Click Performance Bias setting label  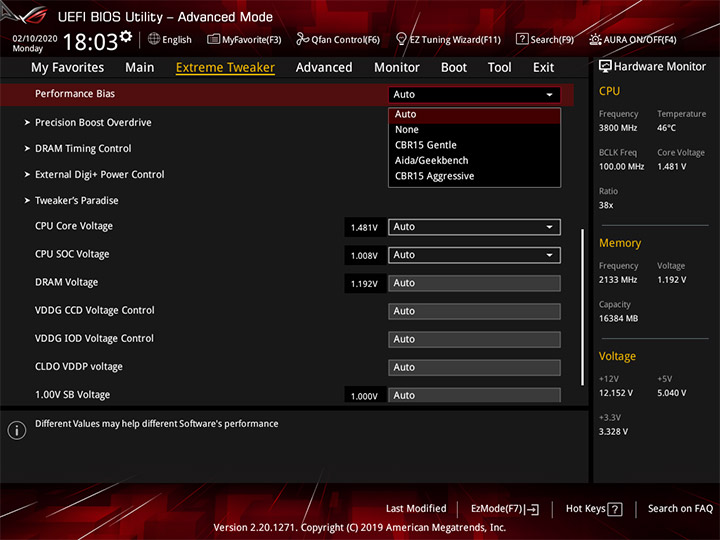pyautogui.click(x=75, y=94)
